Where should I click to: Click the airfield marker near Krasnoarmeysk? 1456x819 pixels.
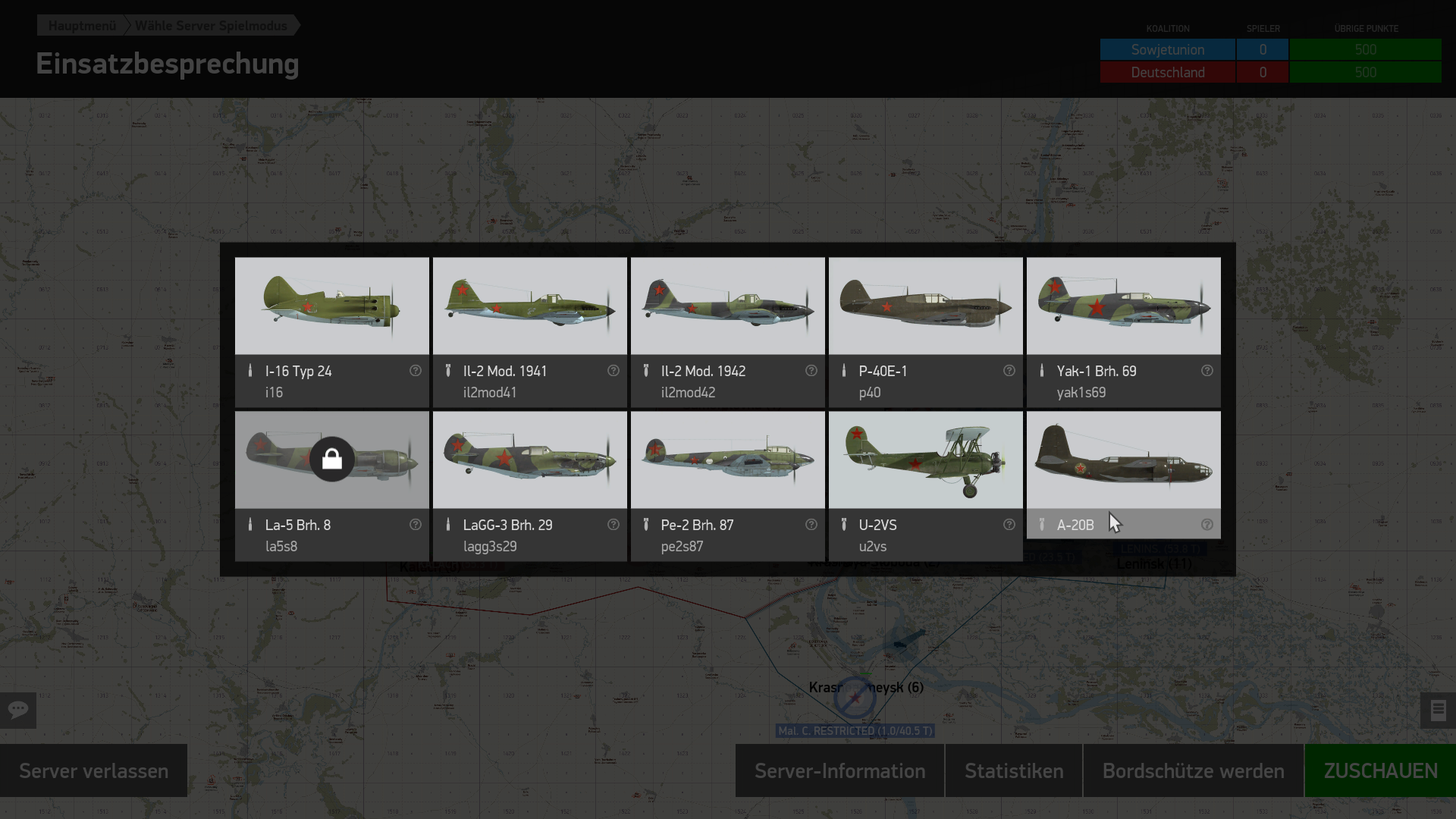[x=855, y=697]
